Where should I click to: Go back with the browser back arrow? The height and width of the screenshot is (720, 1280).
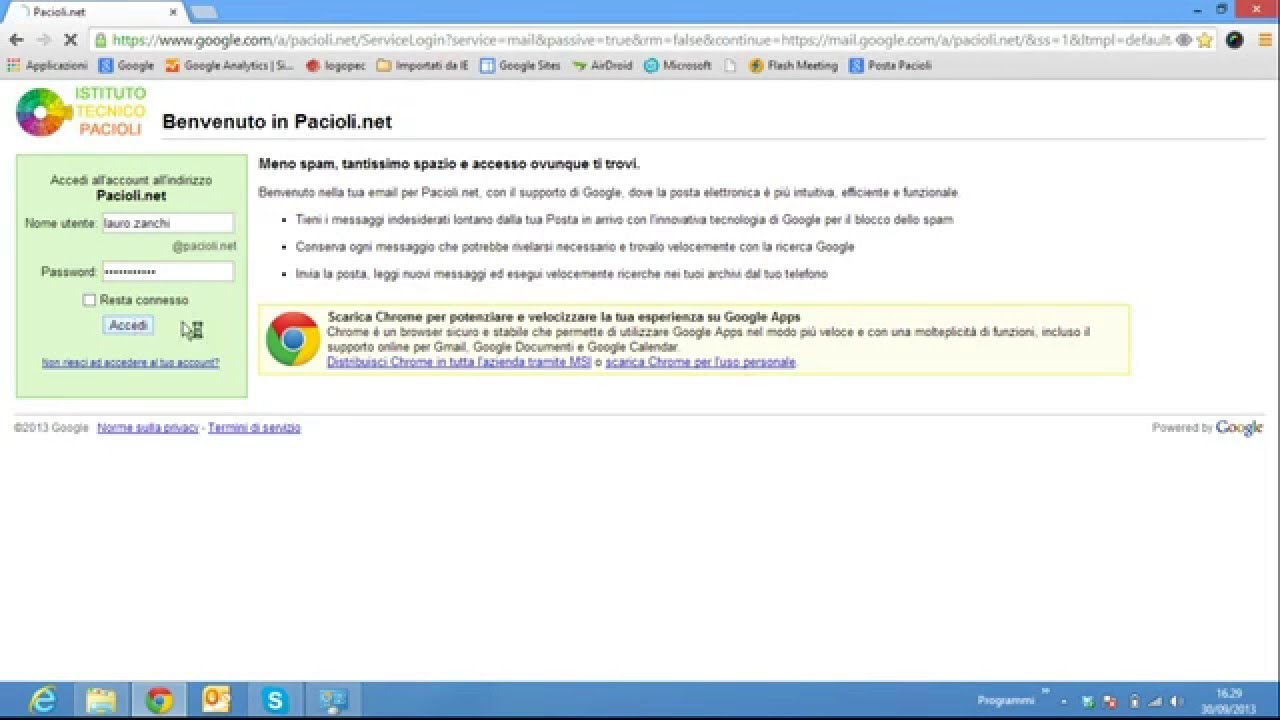(x=16, y=40)
